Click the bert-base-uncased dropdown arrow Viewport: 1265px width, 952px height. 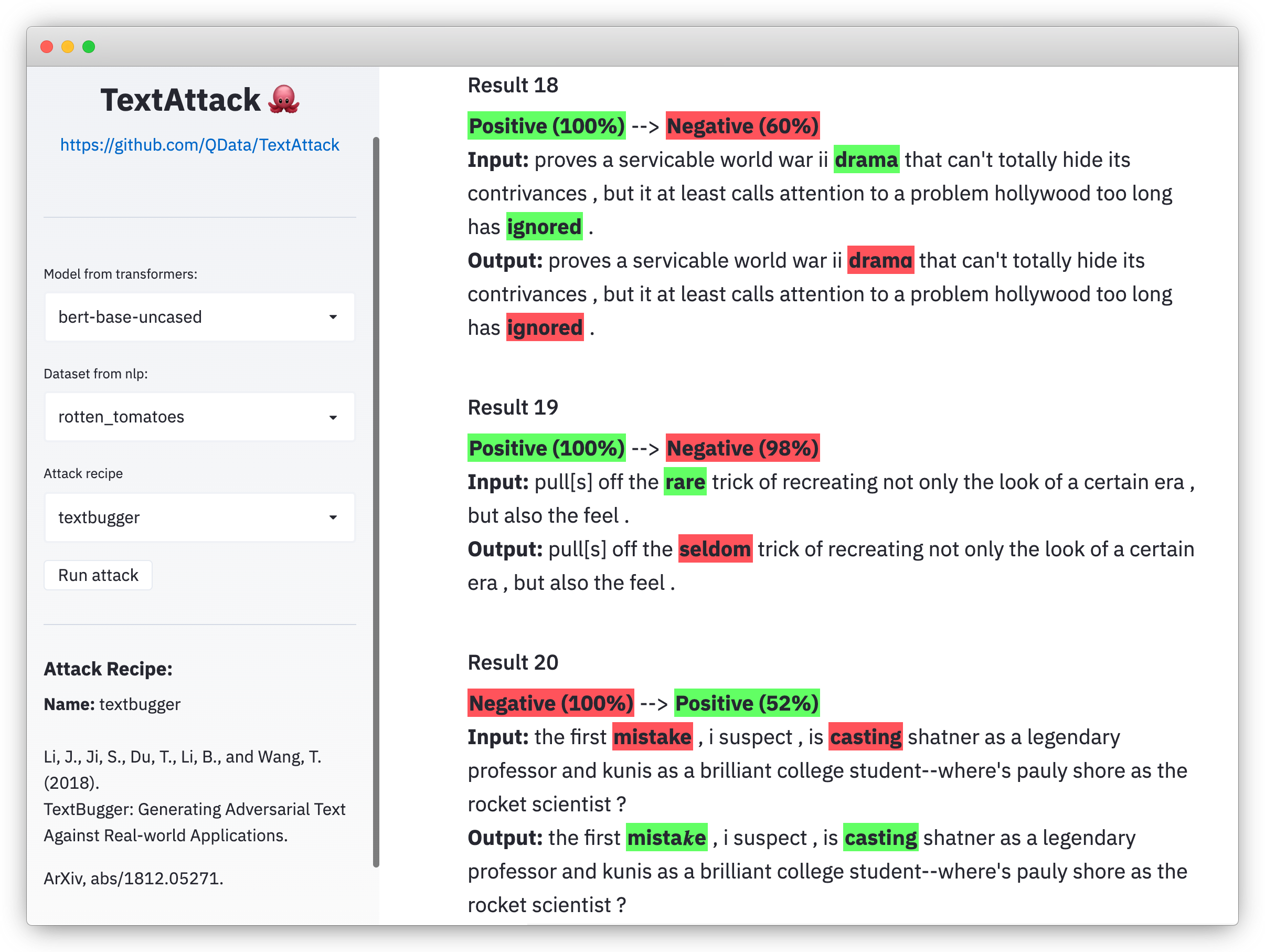click(x=333, y=317)
